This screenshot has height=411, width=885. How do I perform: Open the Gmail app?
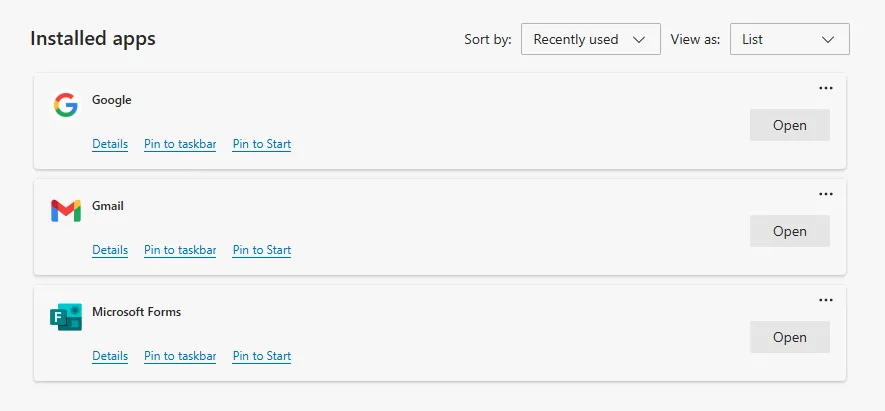[789, 231]
